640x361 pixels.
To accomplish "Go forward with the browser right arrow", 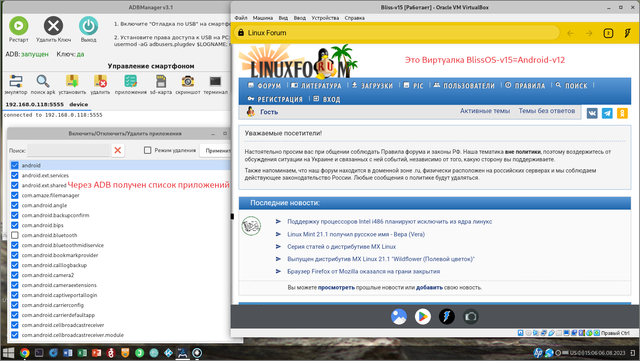I will click(589, 33).
